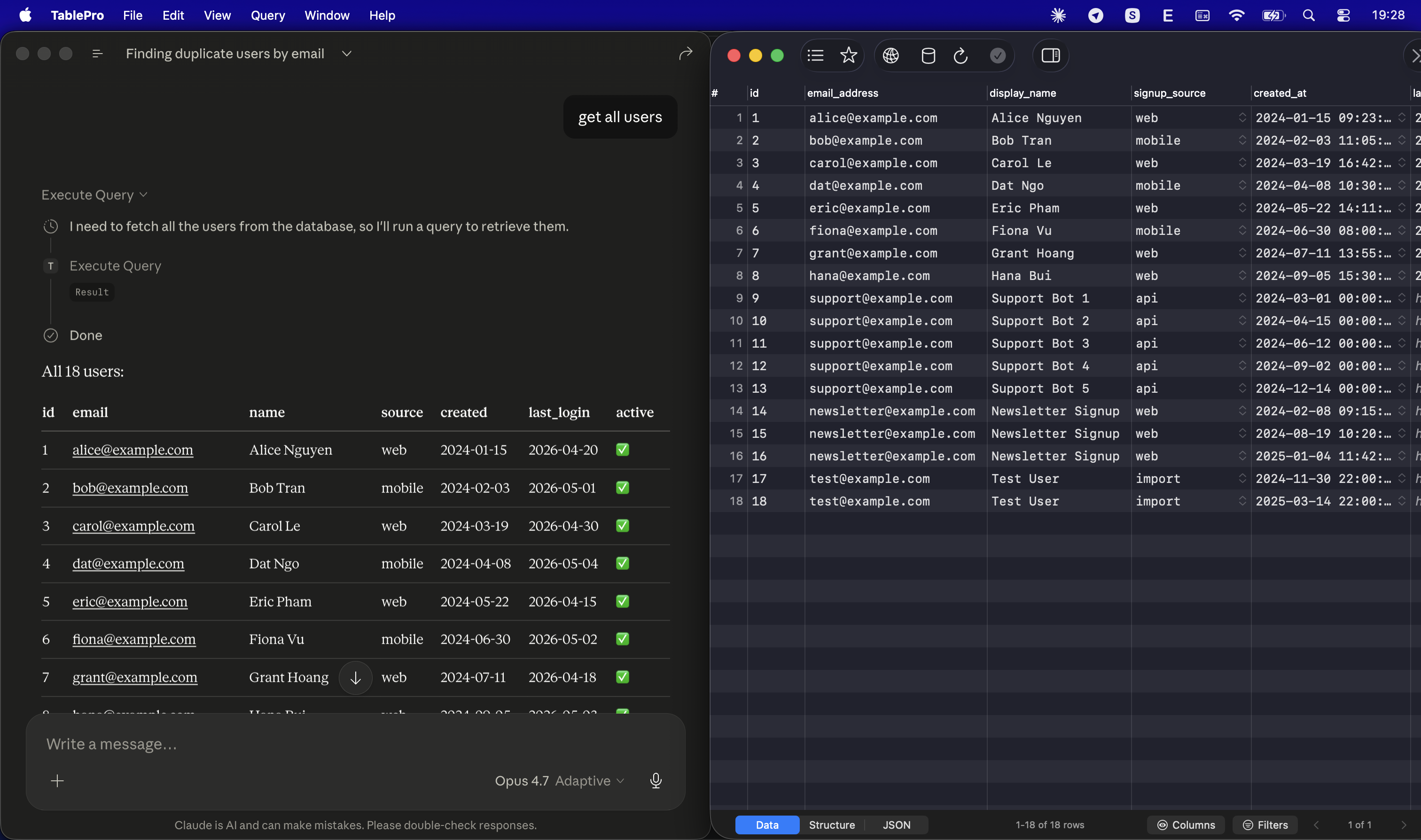The width and height of the screenshot is (1421, 840).
Task: Click the share arrow icon in chat window
Action: click(686, 54)
